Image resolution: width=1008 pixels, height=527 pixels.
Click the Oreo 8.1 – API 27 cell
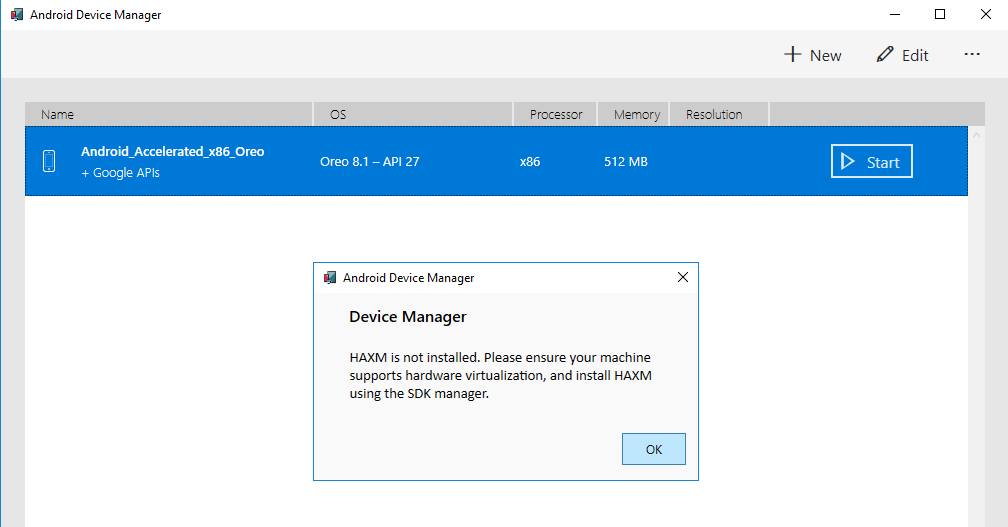point(370,162)
